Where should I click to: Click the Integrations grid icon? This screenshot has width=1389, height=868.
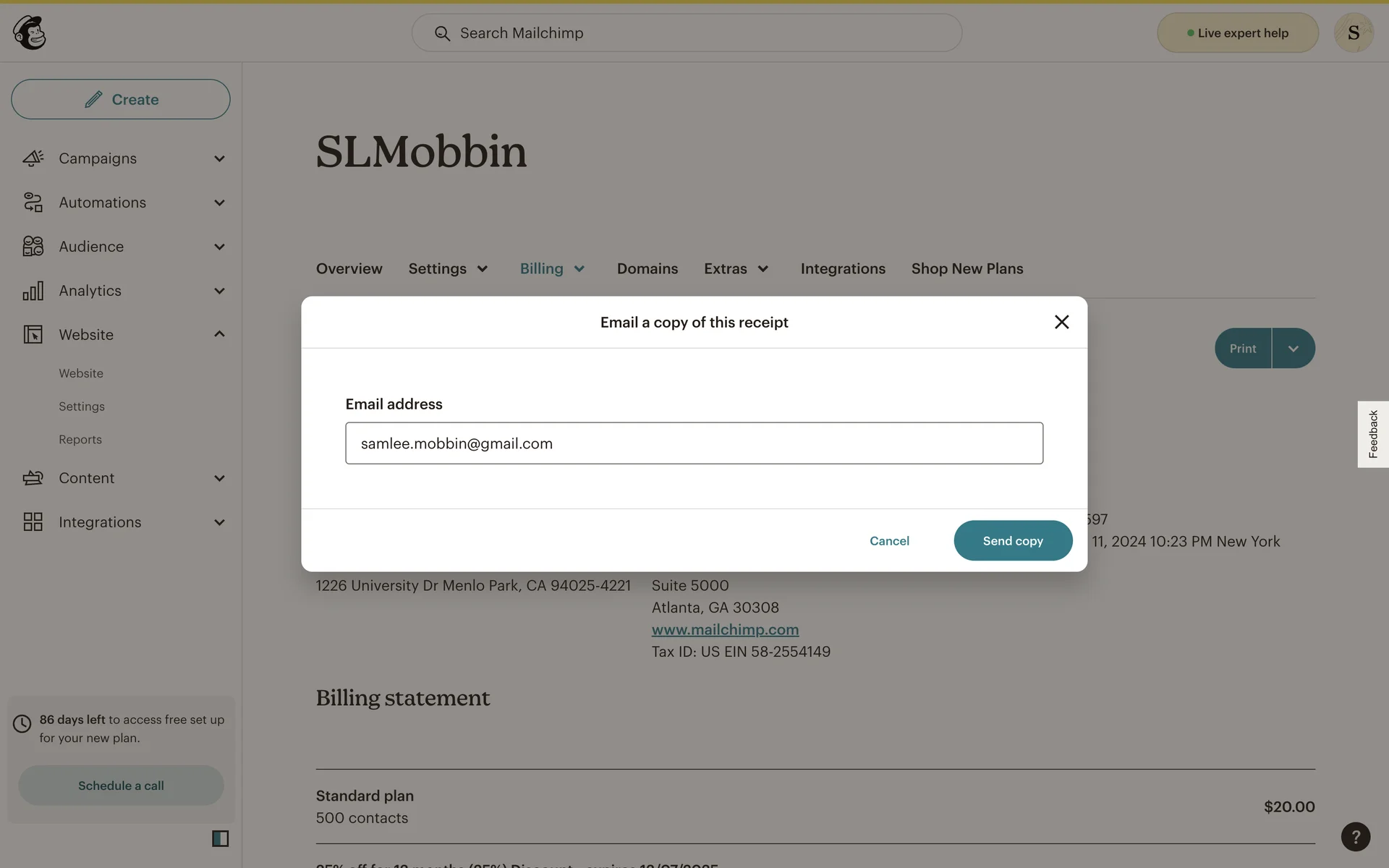tap(33, 522)
